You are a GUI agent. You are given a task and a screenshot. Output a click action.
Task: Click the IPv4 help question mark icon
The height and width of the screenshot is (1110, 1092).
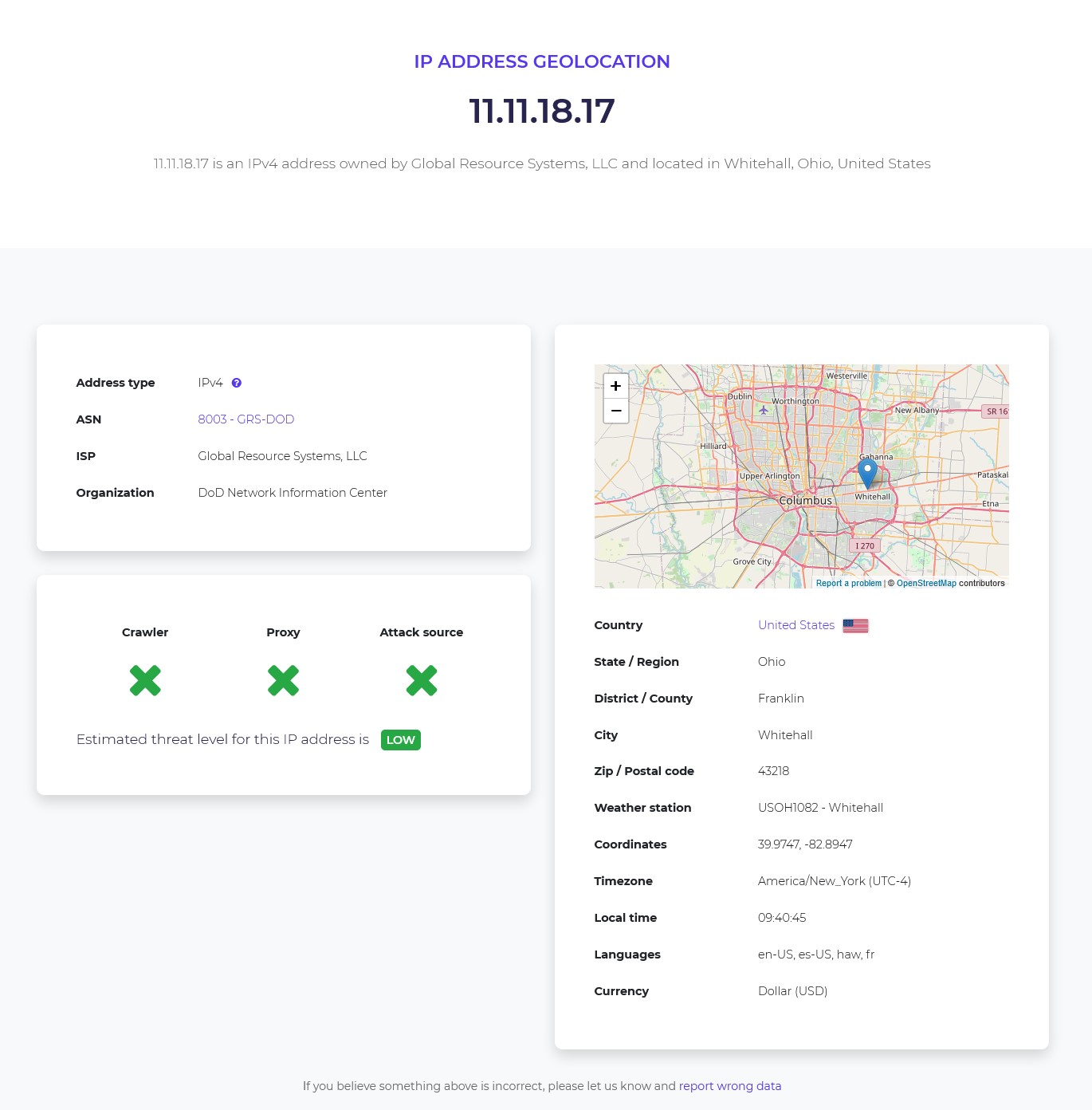pos(237,383)
